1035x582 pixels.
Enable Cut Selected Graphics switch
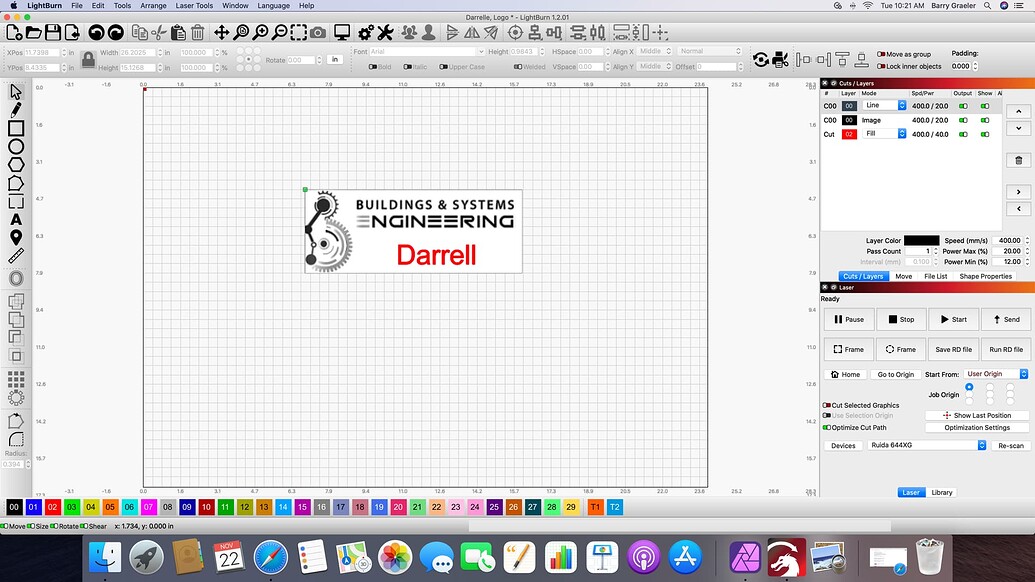tap(826, 405)
